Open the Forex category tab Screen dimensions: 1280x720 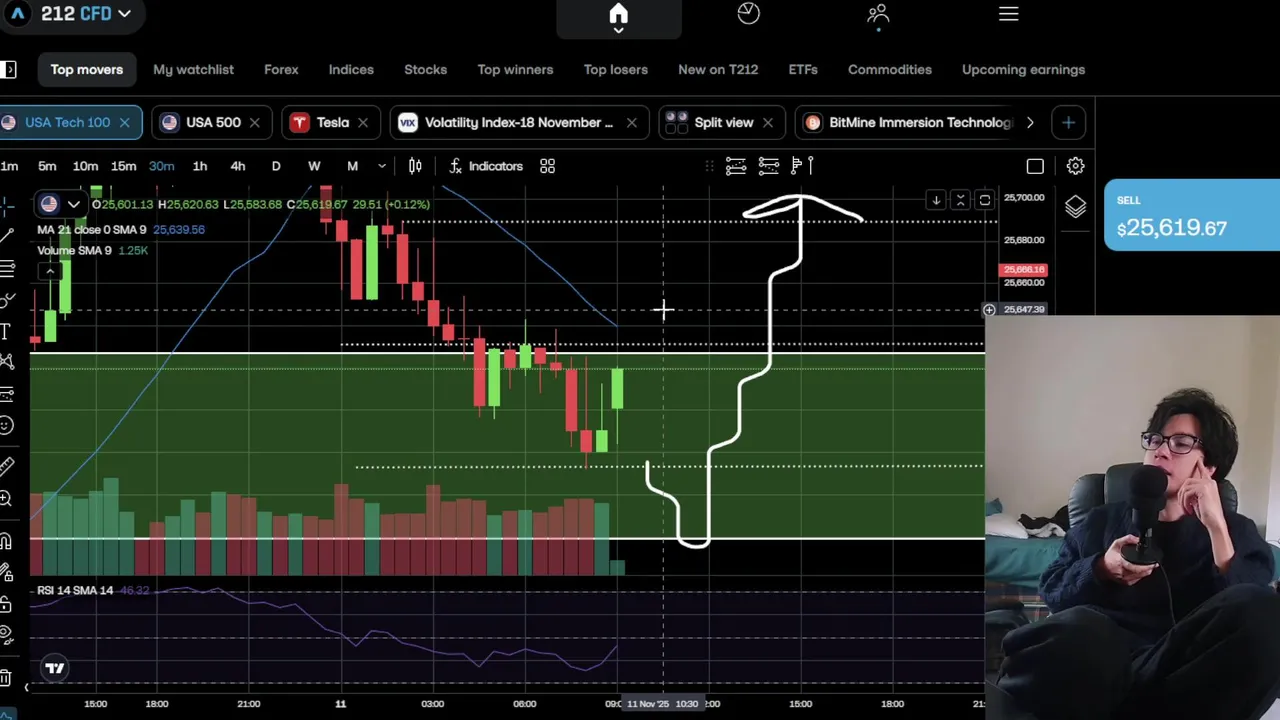click(281, 70)
